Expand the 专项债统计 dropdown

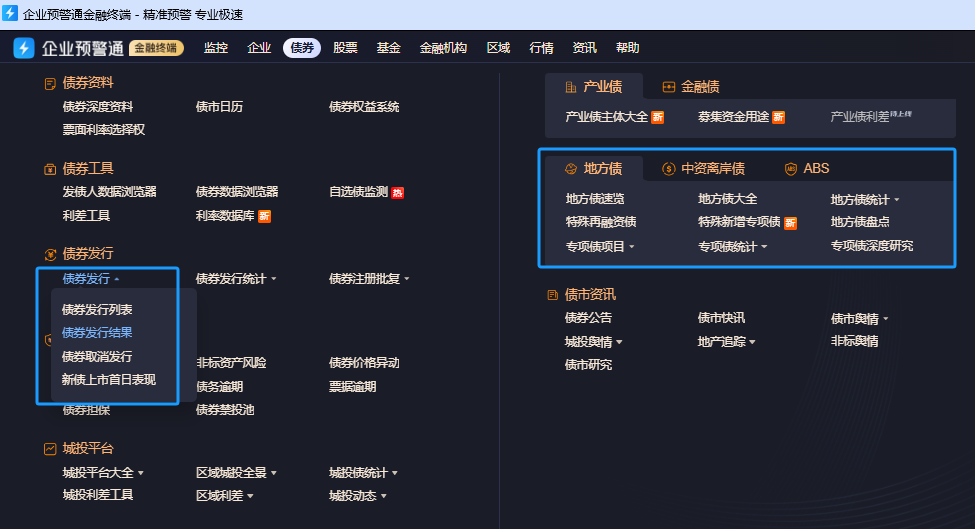(732, 247)
